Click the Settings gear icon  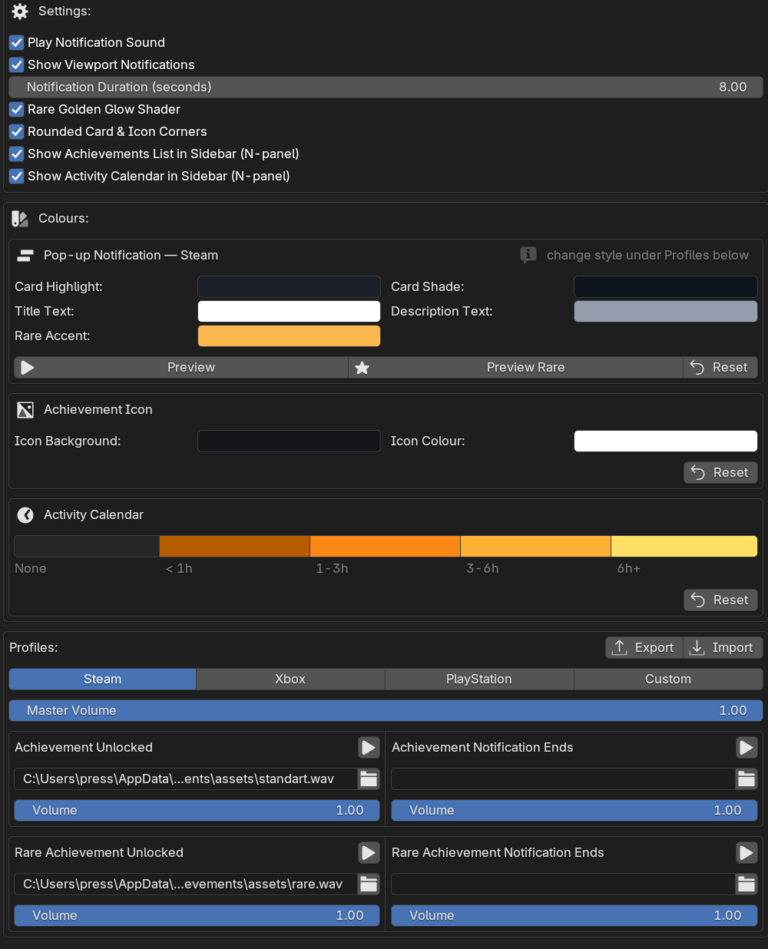point(20,11)
